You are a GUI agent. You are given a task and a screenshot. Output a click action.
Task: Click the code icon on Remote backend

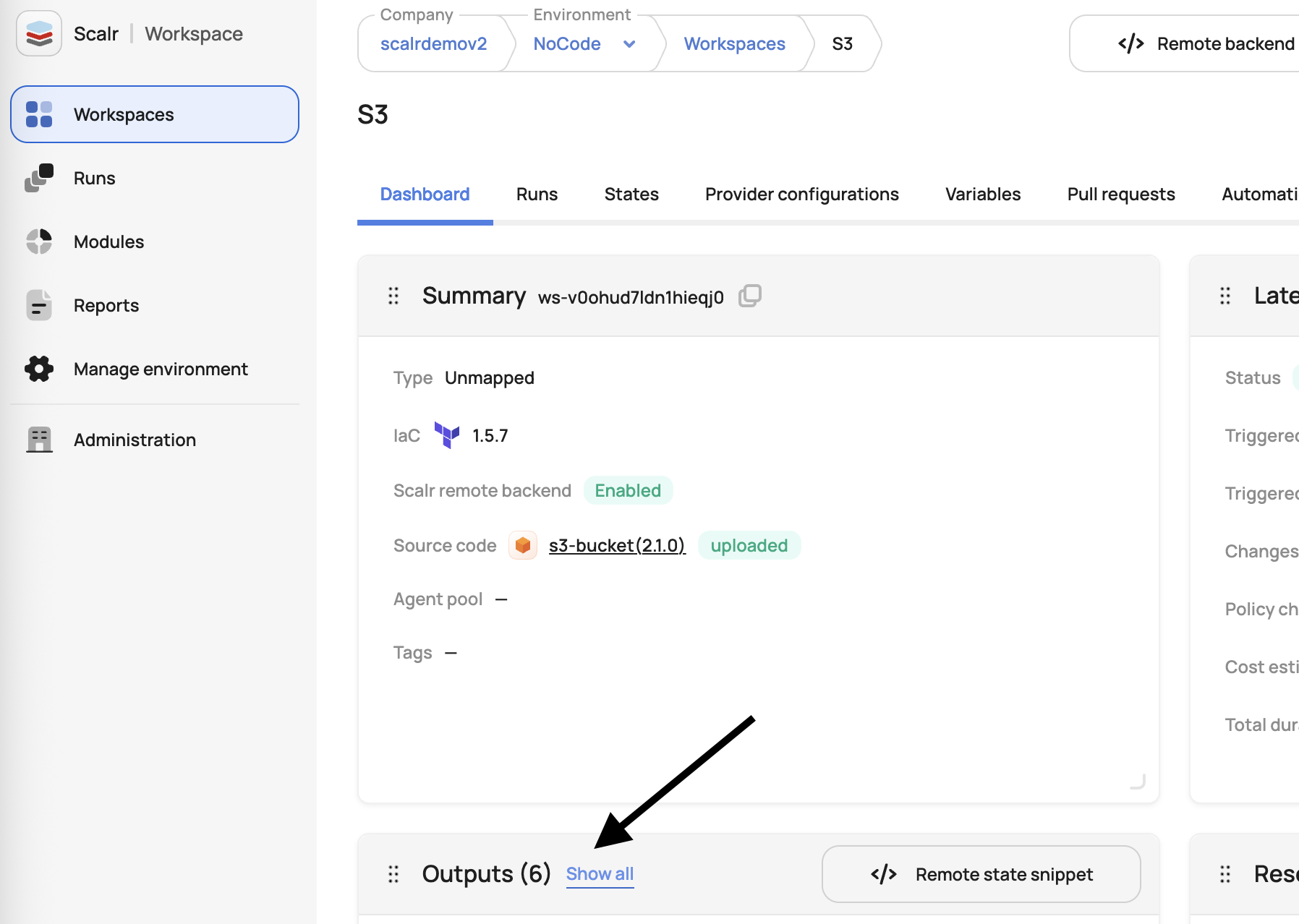pos(1131,43)
